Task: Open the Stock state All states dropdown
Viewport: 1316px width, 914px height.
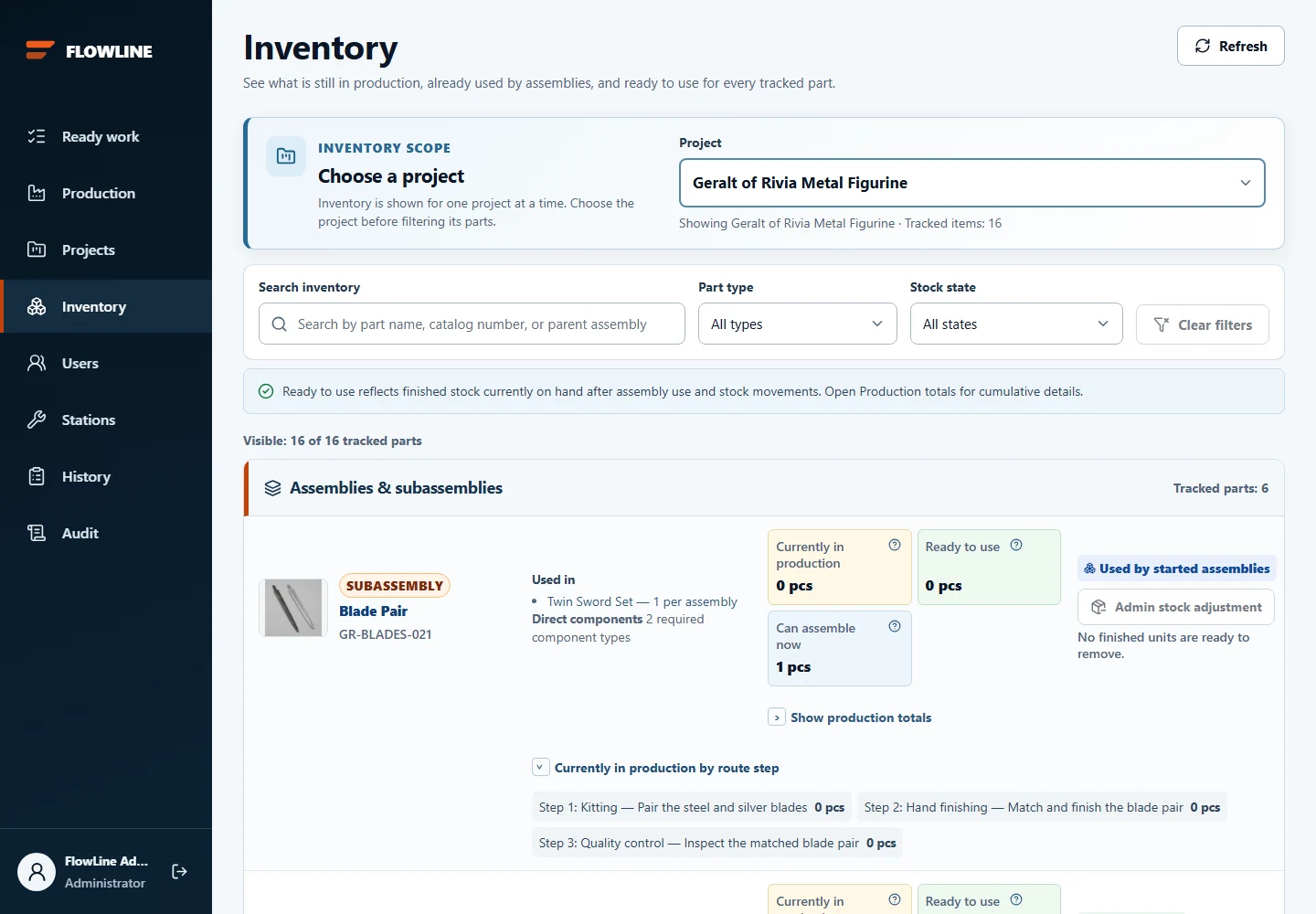Action: click(1016, 324)
